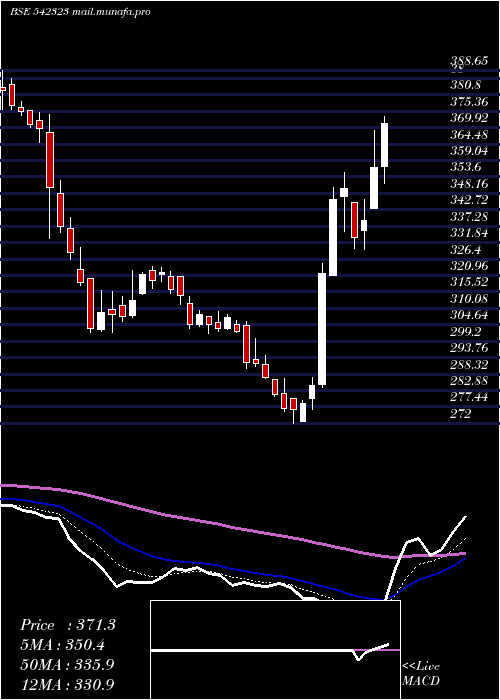The width and height of the screenshot is (500, 700).
Task: Click the '12MA : 330.9' readout
Action: point(68,684)
